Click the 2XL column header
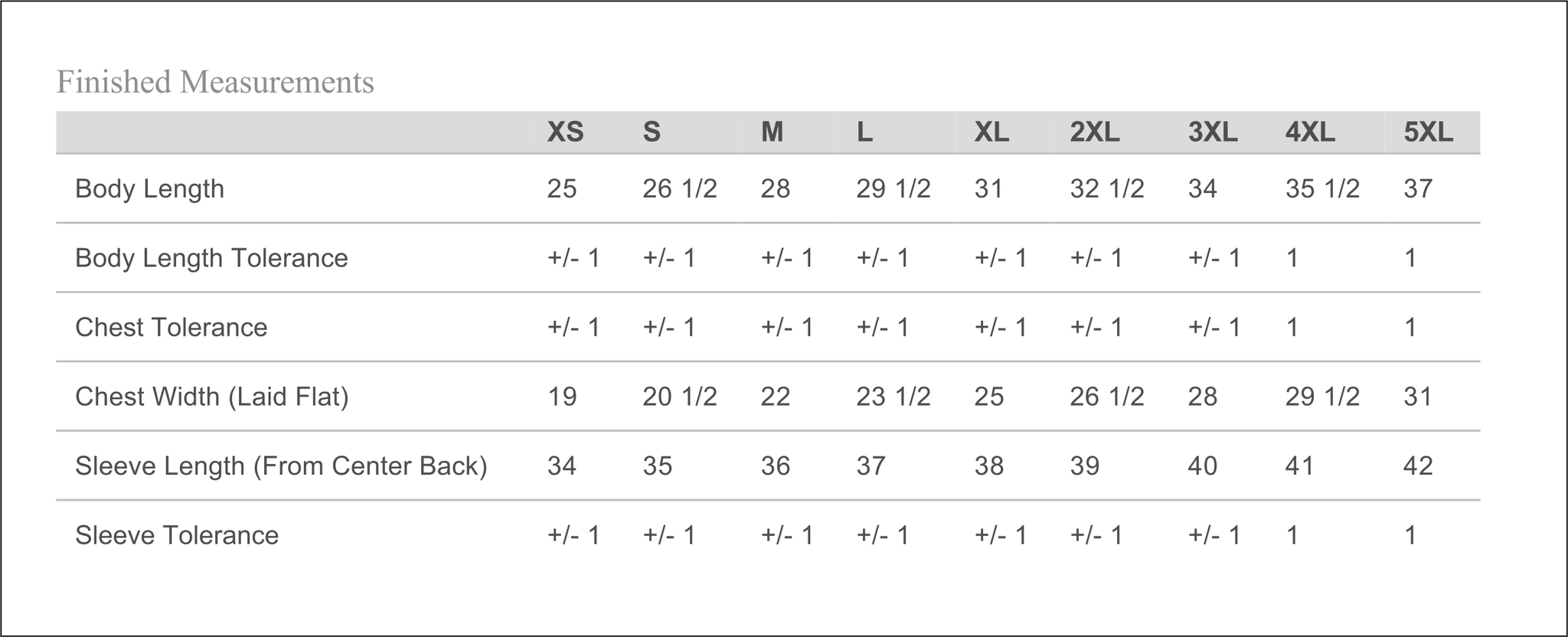Screen dimensions: 1568x637 (1094, 132)
